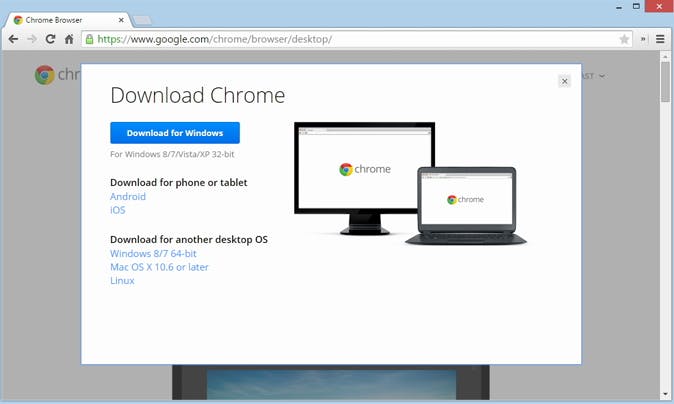Reload the page with the refresh icon
674x404 pixels.
(50, 39)
